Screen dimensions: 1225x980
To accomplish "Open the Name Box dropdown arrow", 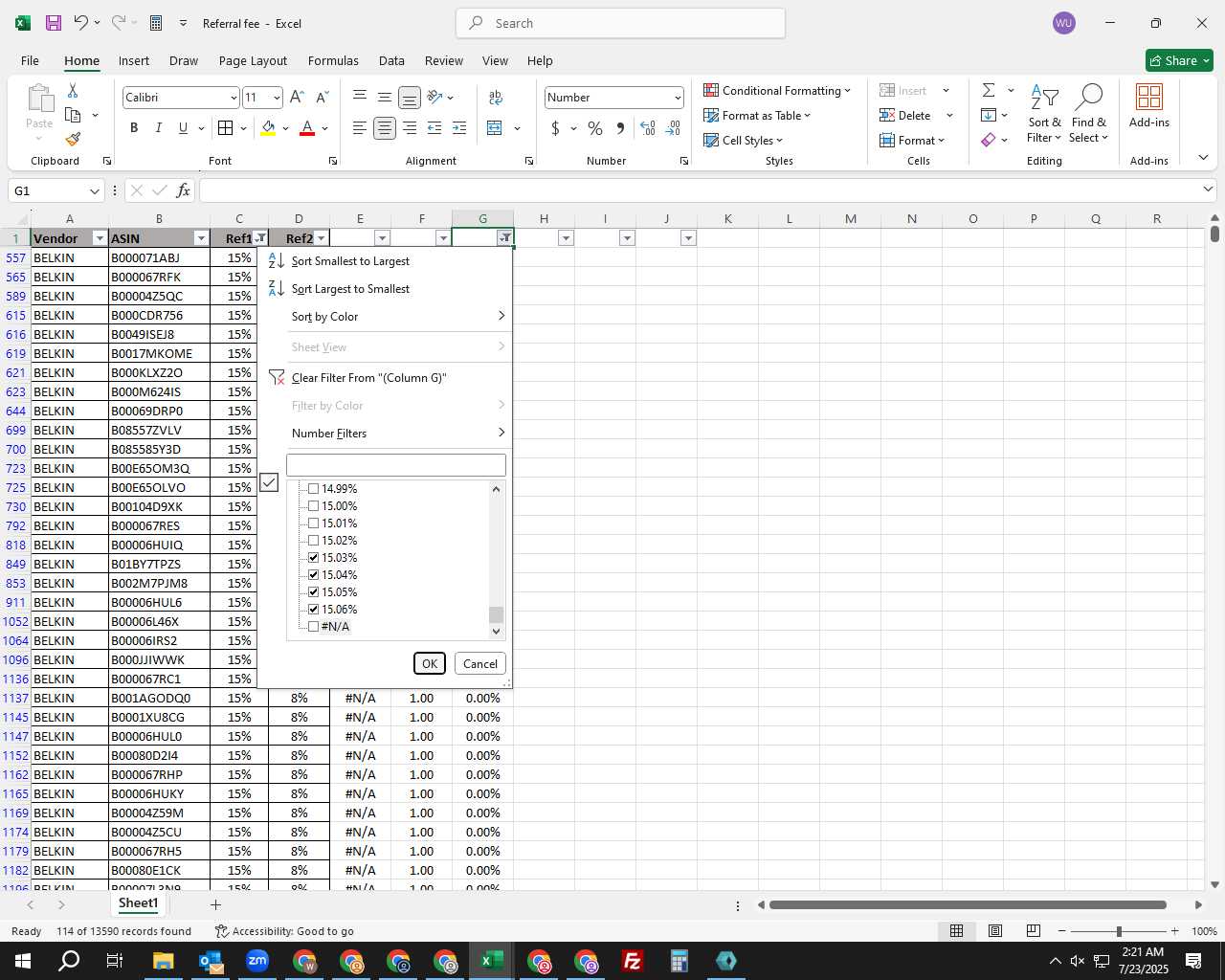I will click(x=94, y=191).
